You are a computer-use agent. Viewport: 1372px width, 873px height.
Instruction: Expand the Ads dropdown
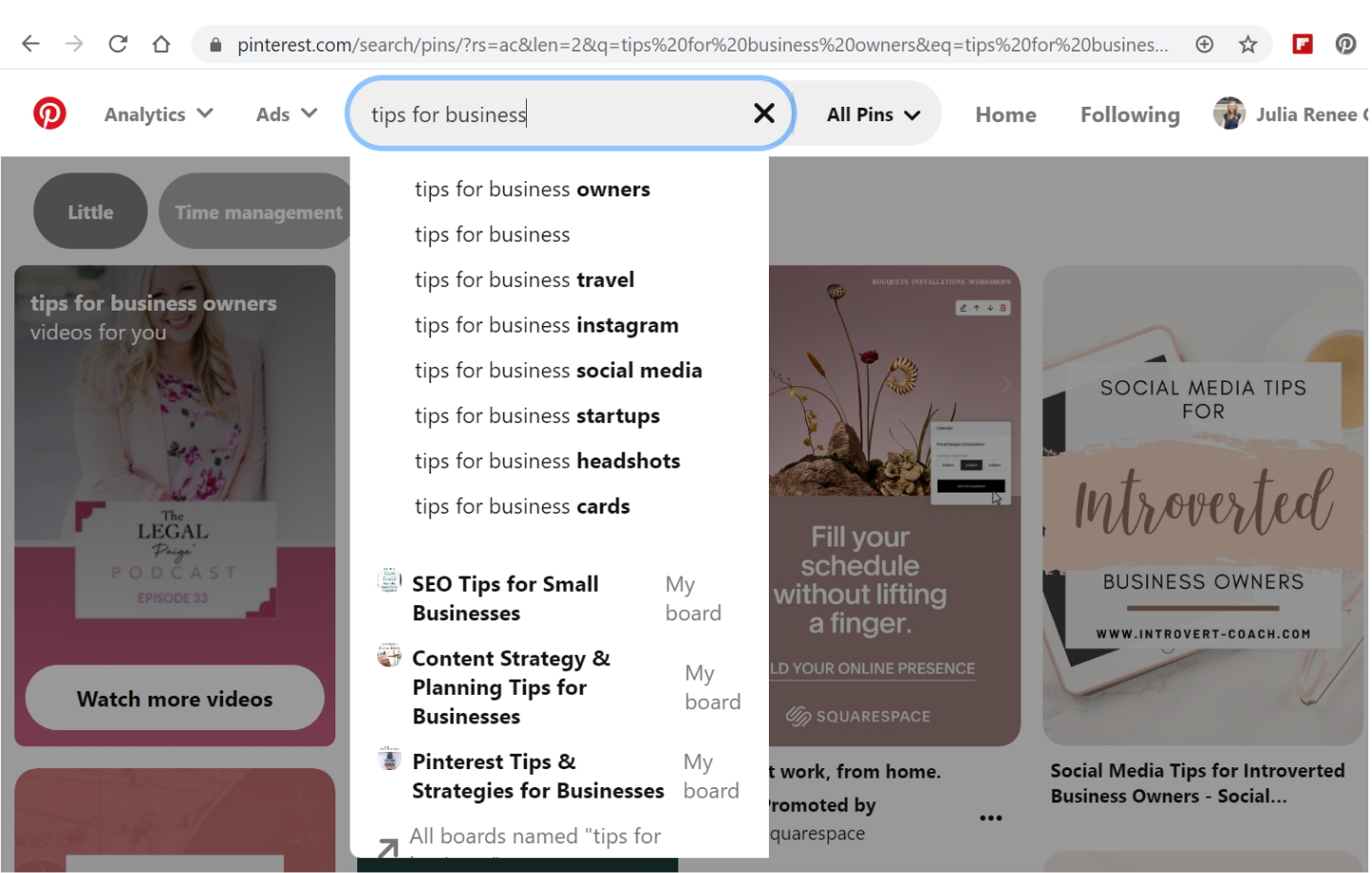click(287, 114)
